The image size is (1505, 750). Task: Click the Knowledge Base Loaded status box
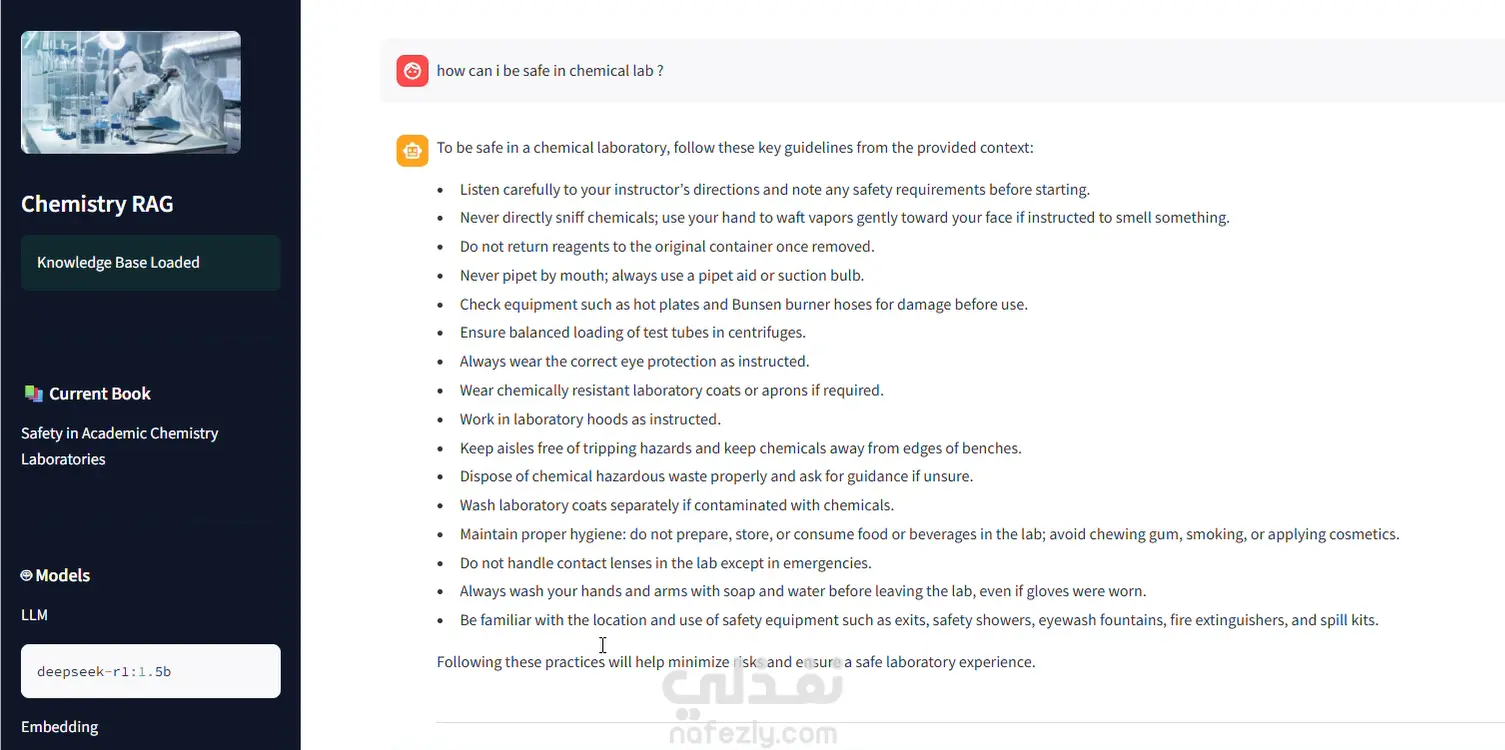pos(151,263)
